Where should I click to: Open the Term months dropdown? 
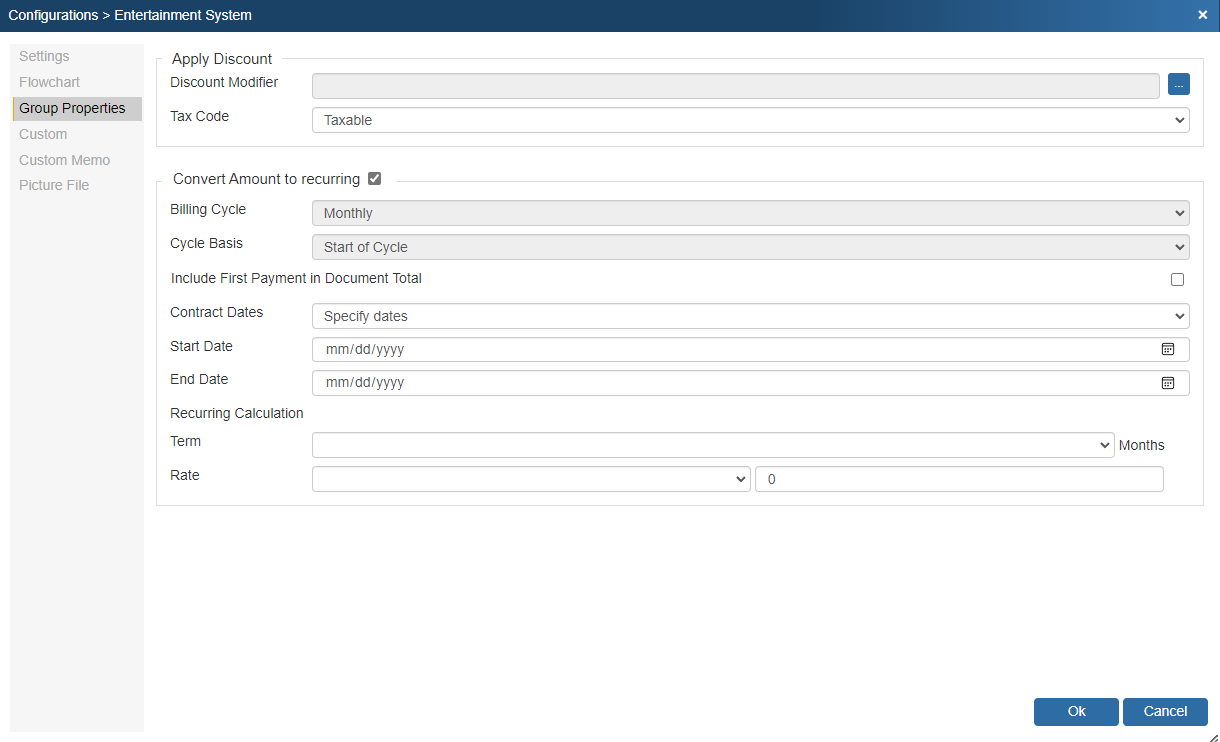(x=712, y=445)
